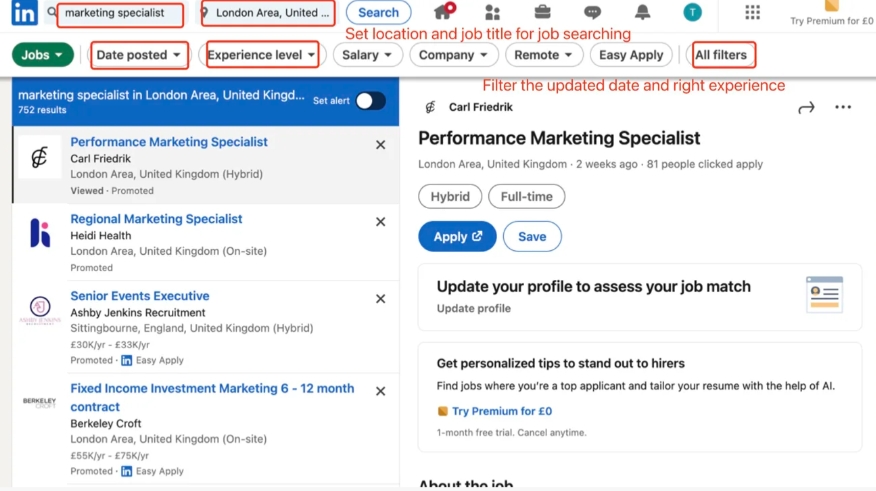Viewport: 876px width, 491px height.
Task: Open Notifications bell icon
Action: (642, 12)
